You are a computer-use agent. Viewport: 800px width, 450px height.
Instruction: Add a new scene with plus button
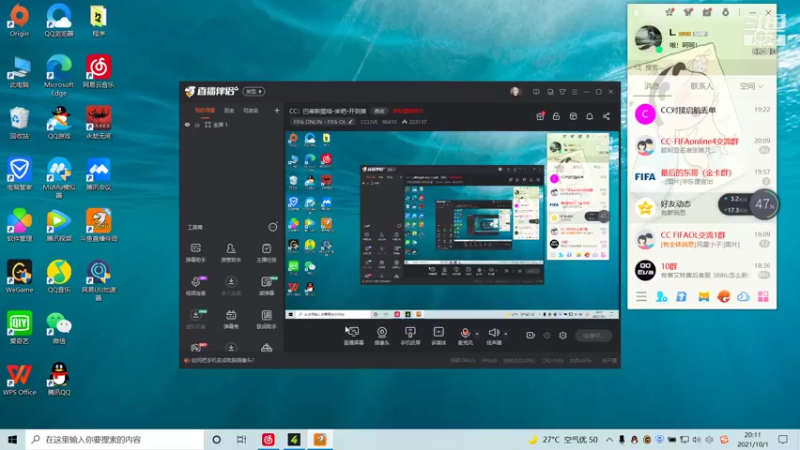(x=277, y=110)
